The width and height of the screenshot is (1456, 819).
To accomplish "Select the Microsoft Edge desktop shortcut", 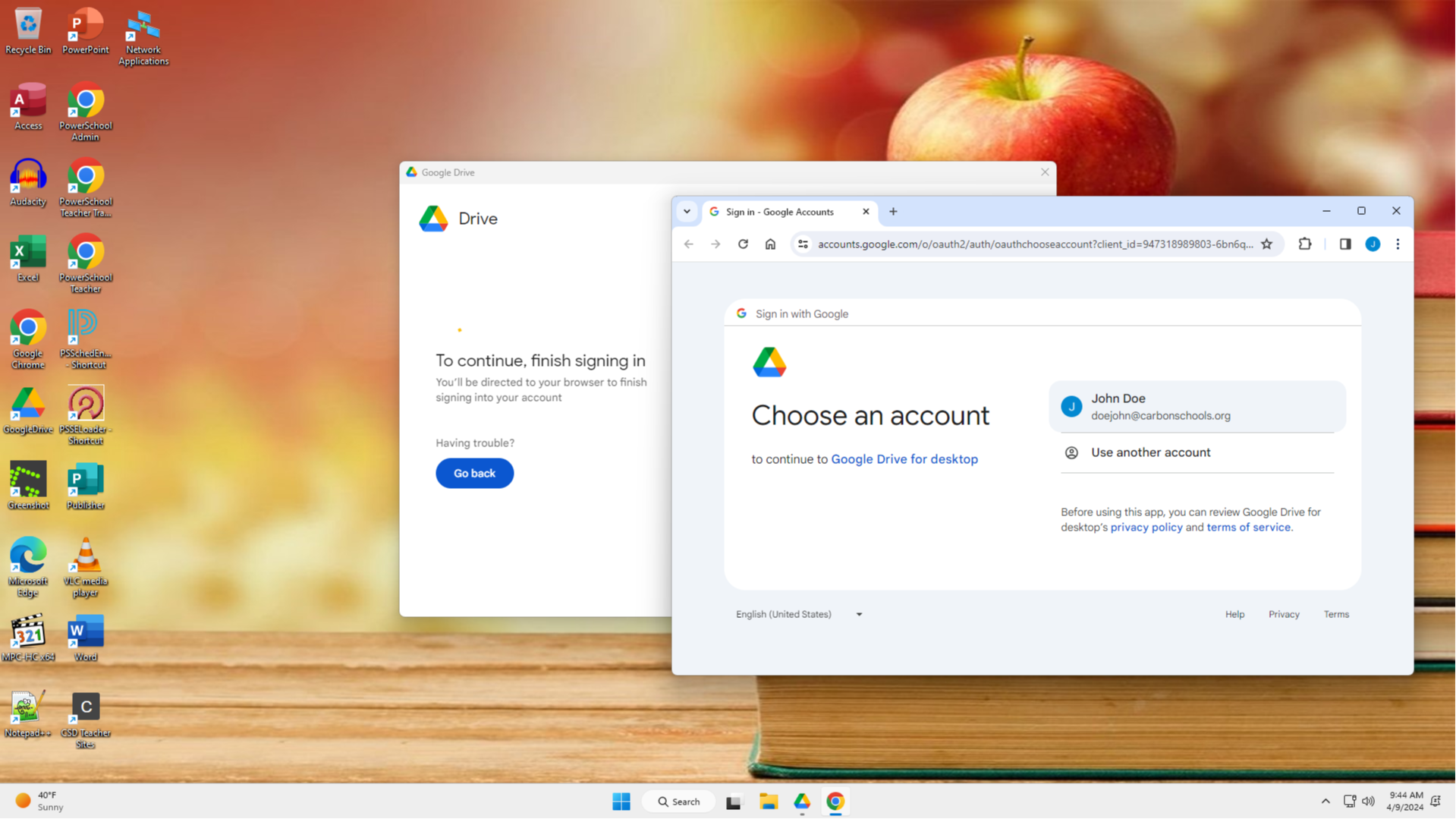I will 28,569.
